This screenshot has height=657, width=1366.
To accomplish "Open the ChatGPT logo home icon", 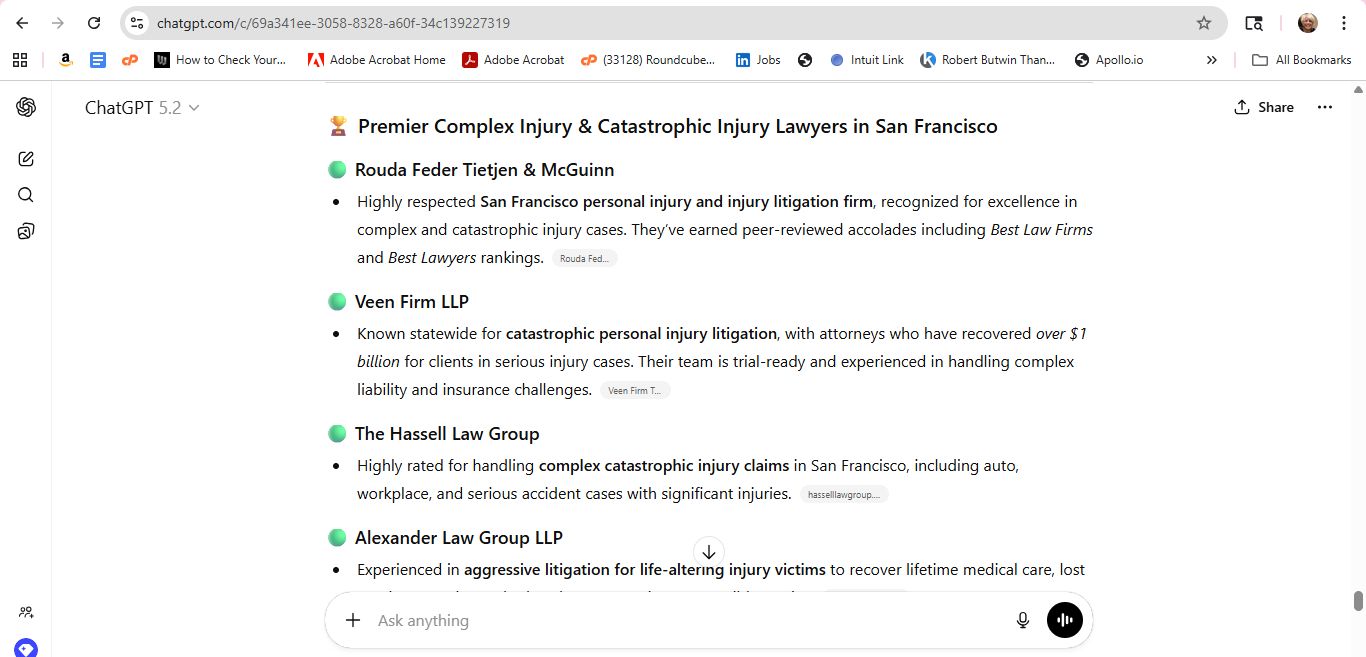I will coord(26,107).
